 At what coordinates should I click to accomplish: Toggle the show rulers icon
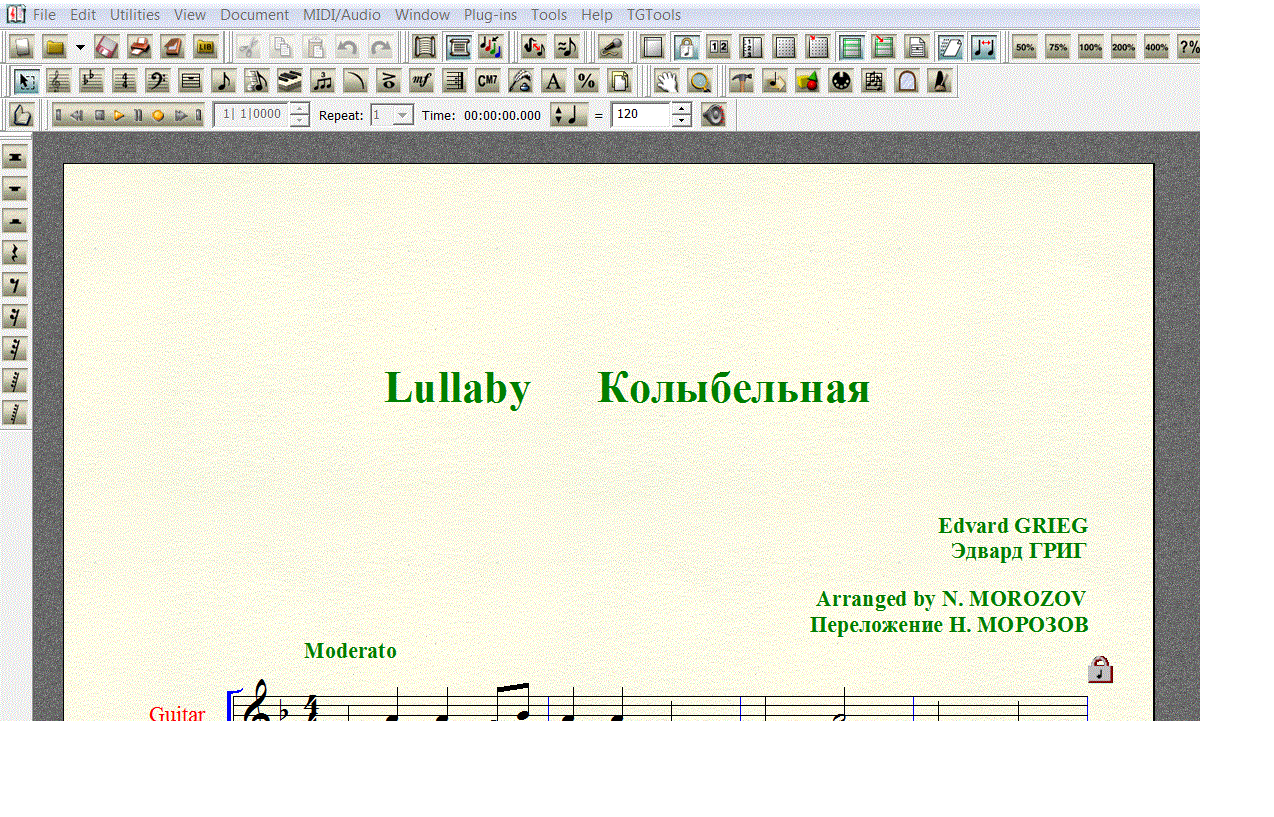(752, 47)
